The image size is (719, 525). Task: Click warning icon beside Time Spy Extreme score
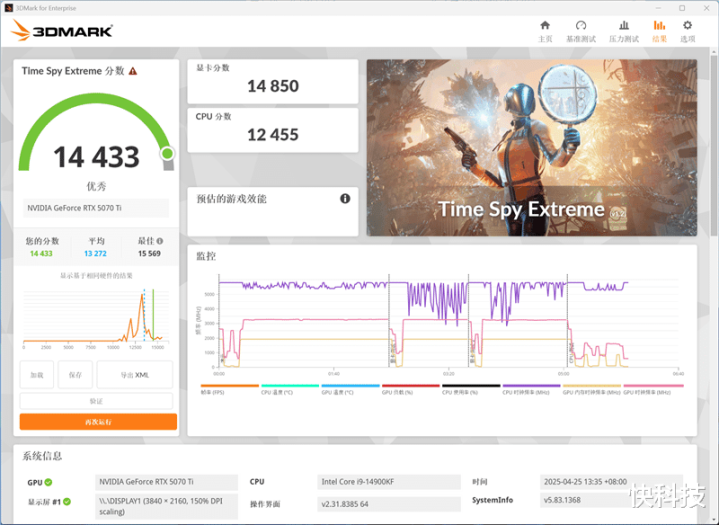click(x=133, y=71)
